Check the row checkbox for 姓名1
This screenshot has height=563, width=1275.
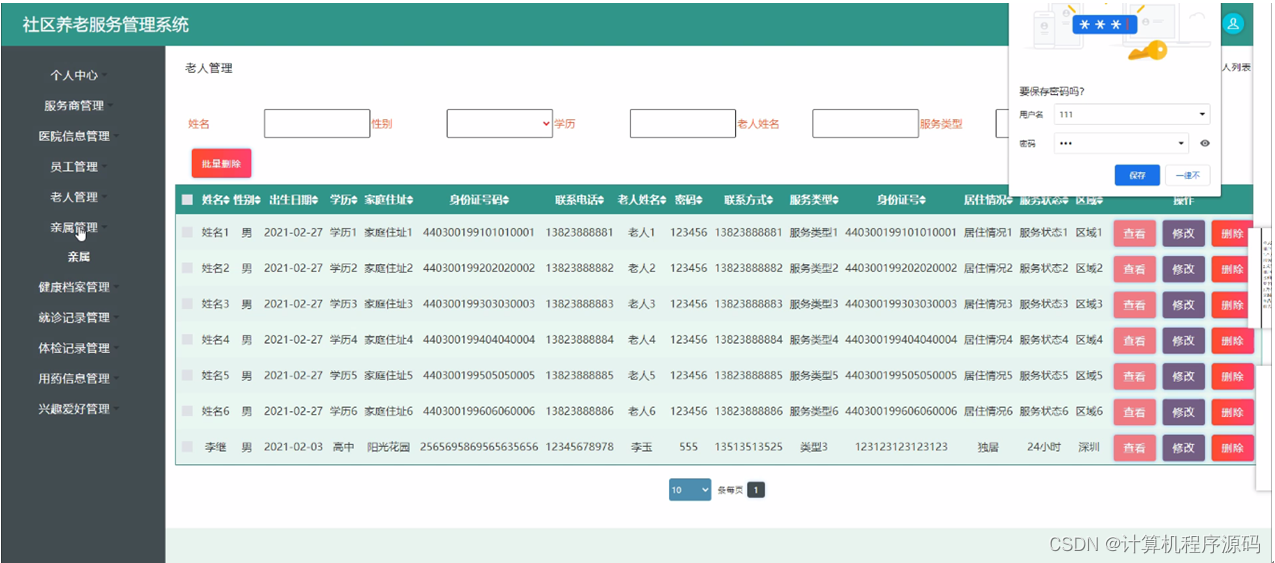pyautogui.click(x=187, y=233)
